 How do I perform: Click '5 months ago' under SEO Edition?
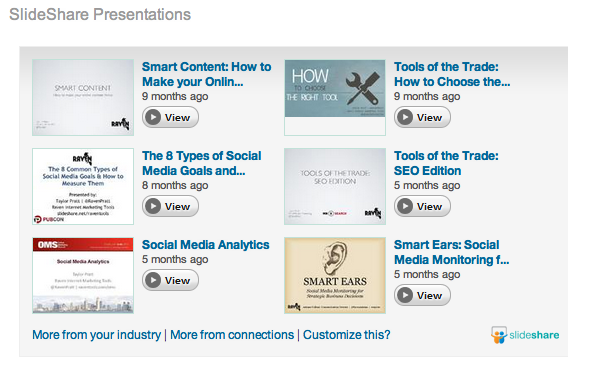427,186
